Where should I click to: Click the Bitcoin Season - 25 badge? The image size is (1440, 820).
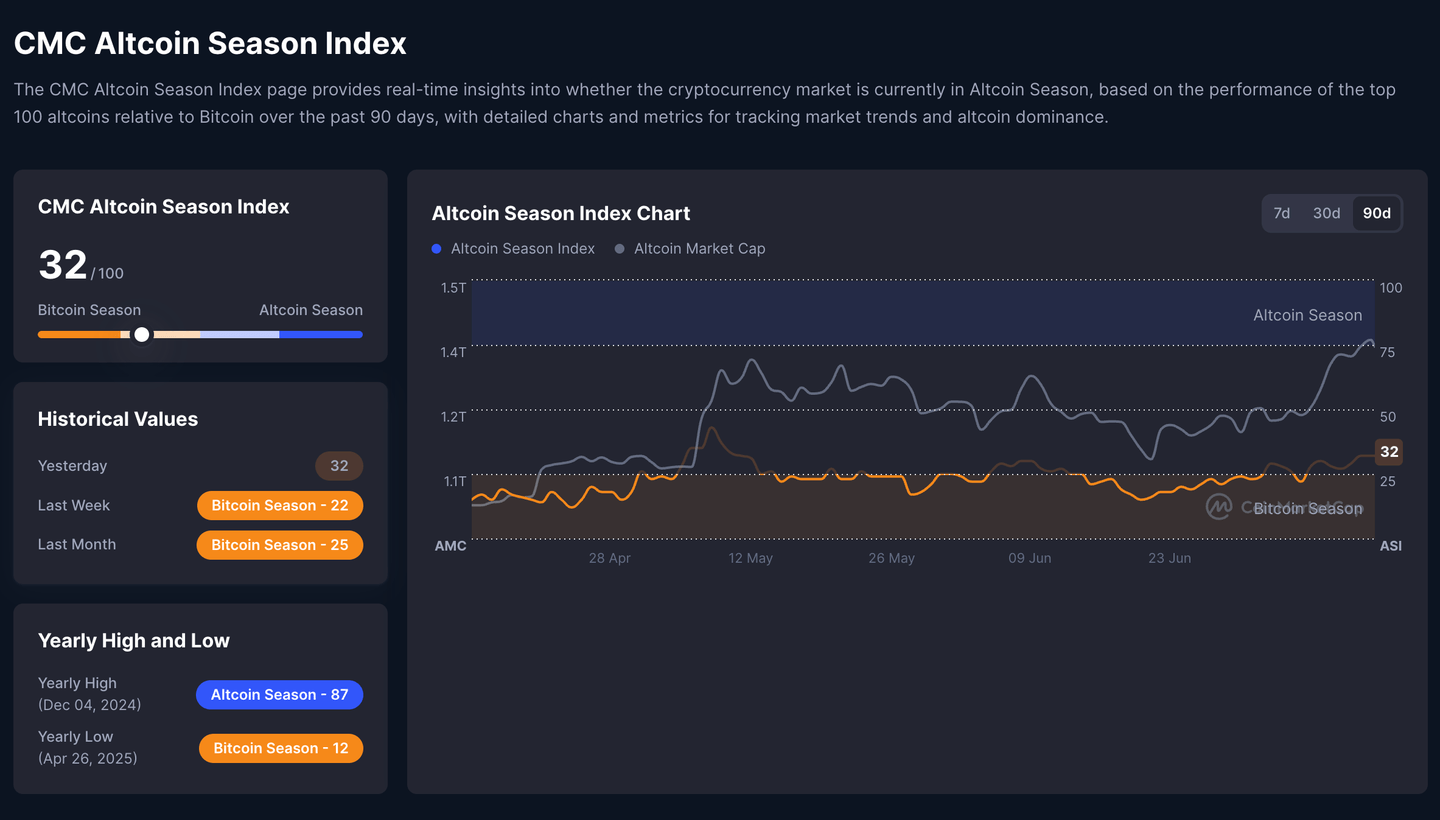pyautogui.click(x=279, y=545)
